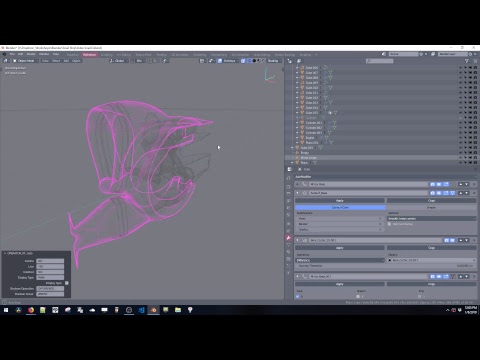Click the outliner display mode icon

(x=299, y=61)
